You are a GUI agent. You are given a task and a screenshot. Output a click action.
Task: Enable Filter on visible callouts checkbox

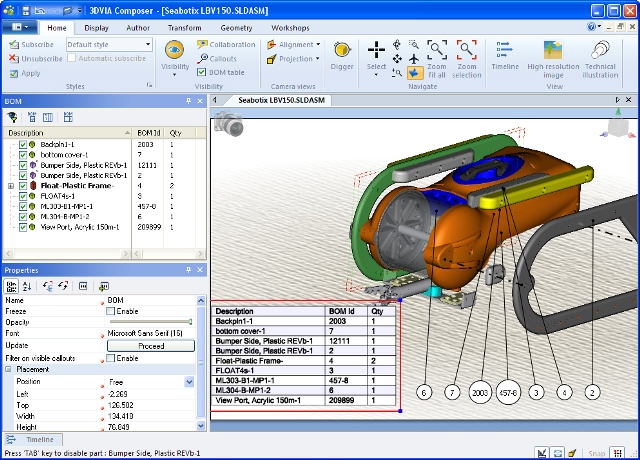click(x=110, y=358)
